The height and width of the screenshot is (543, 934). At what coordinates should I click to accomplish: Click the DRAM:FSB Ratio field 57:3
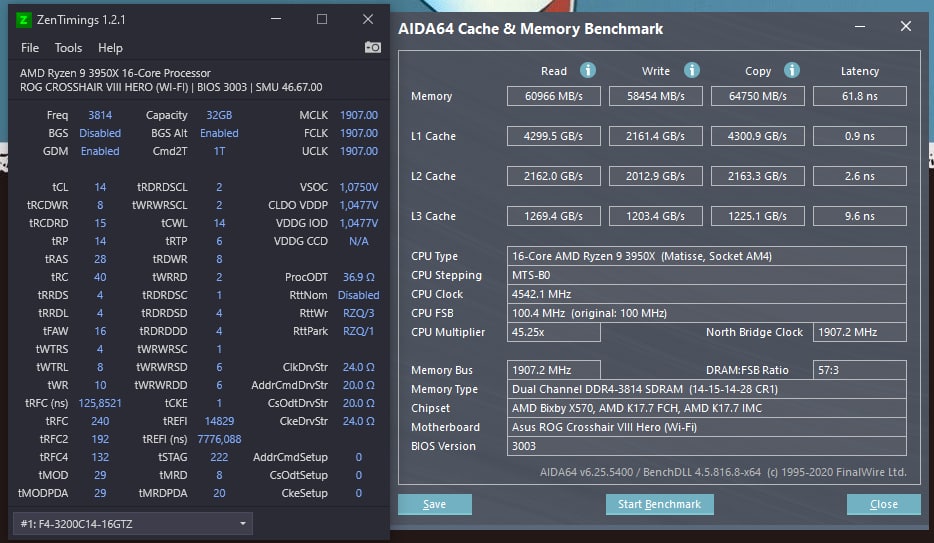[x=860, y=370]
